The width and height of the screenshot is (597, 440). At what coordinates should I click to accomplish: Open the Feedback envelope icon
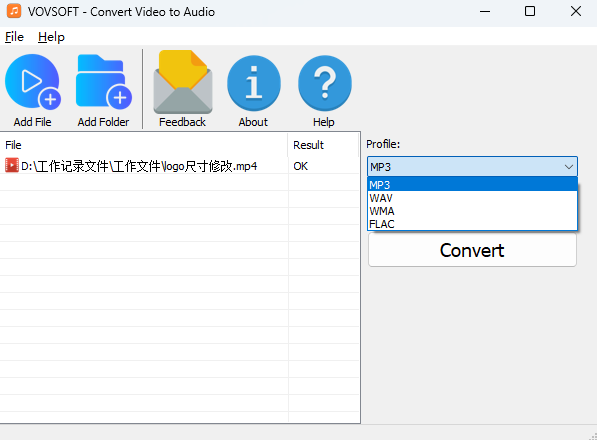coord(183,82)
